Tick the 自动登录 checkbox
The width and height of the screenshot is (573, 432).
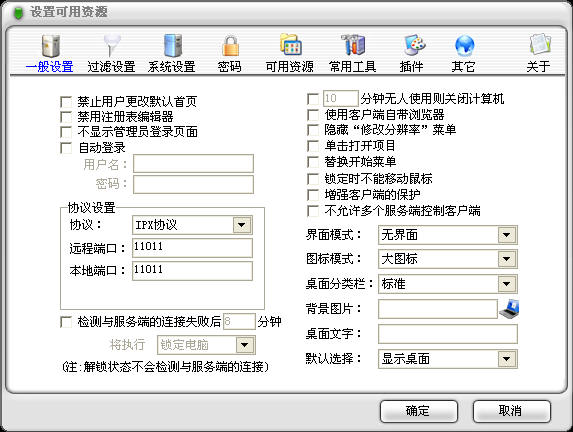(66, 148)
